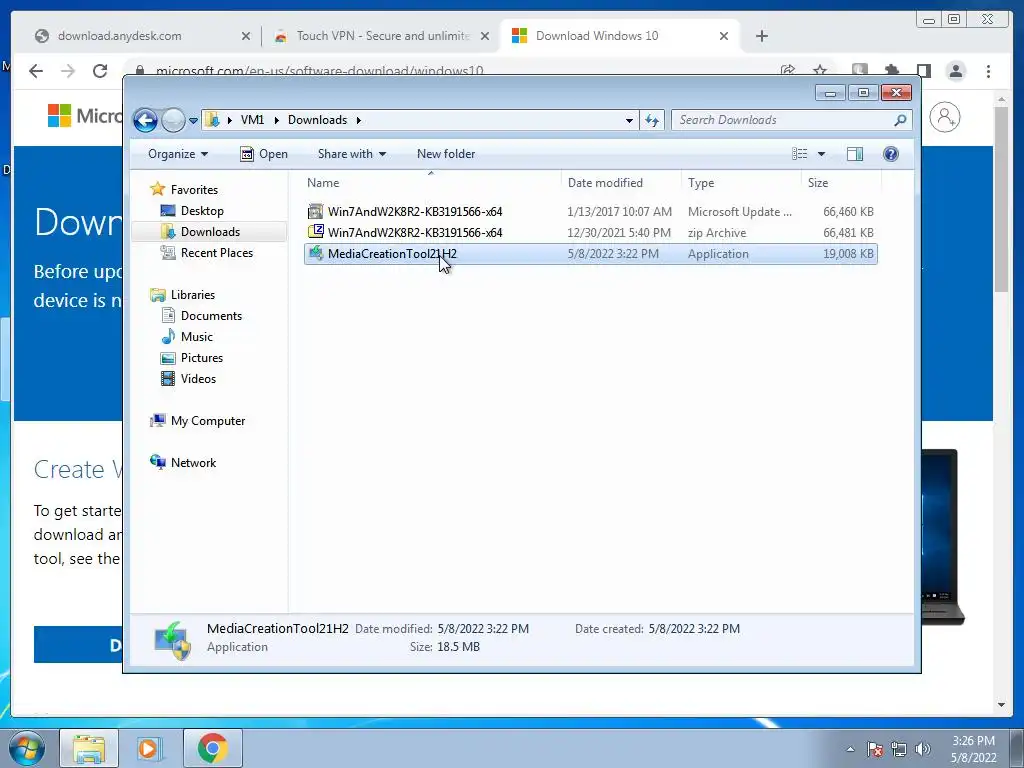Show hidden tray icons arrow
Viewport: 1024px width, 768px height.
point(850,749)
